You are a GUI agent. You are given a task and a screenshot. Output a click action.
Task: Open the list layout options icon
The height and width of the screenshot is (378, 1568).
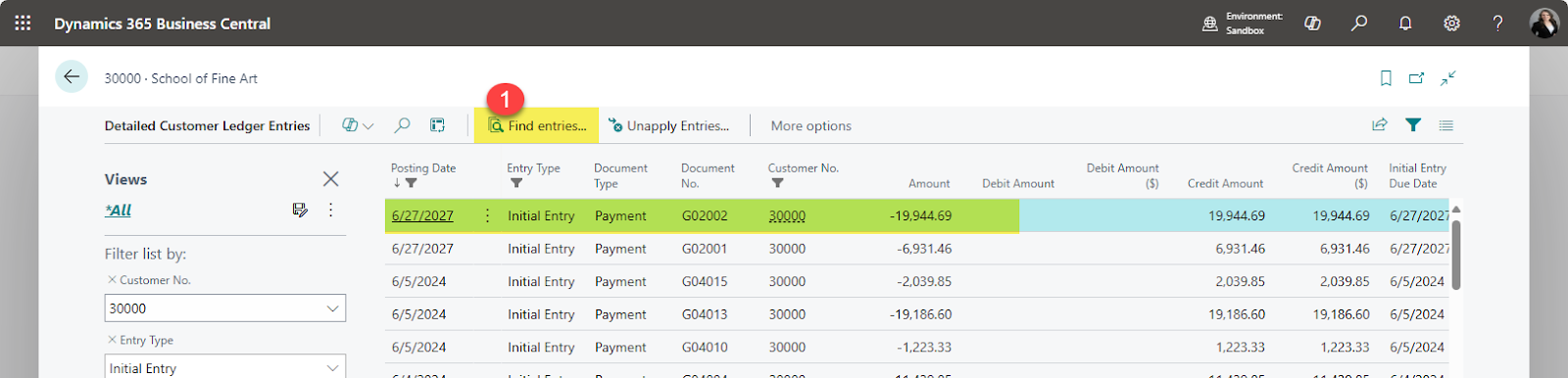(x=1446, y=124)
